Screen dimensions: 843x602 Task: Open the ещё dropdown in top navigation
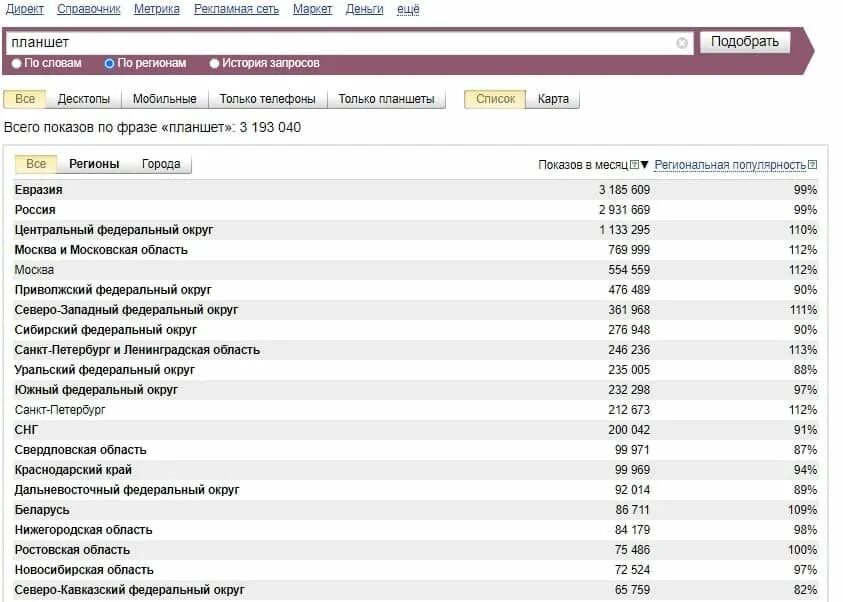coord(408,9)
